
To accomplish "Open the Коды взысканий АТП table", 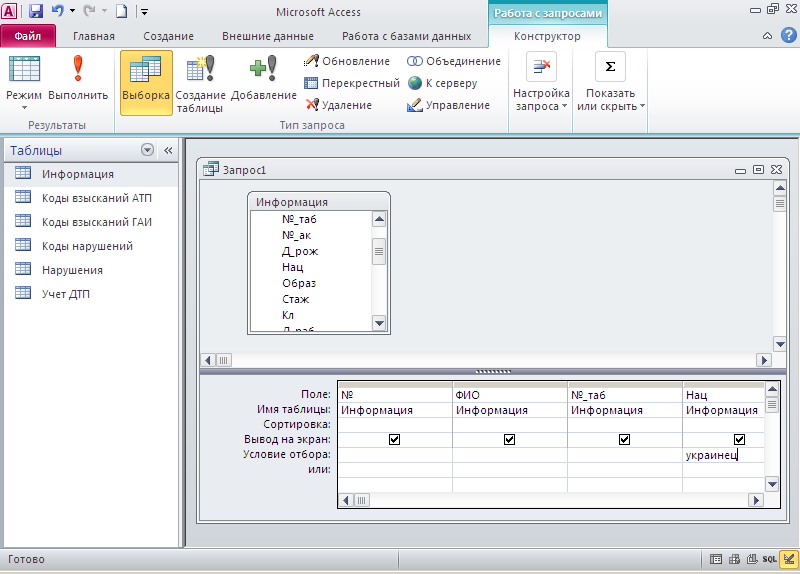I will tap(91, 198).
